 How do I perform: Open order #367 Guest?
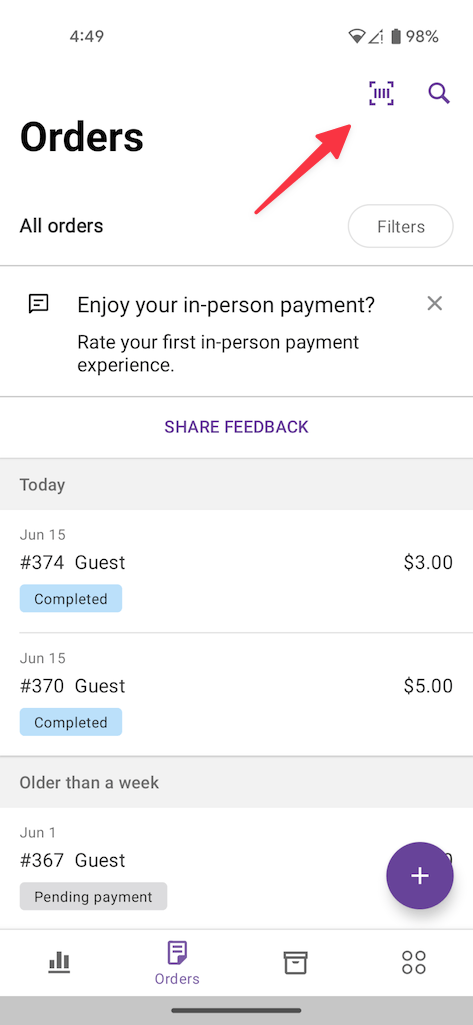point(236,868)
